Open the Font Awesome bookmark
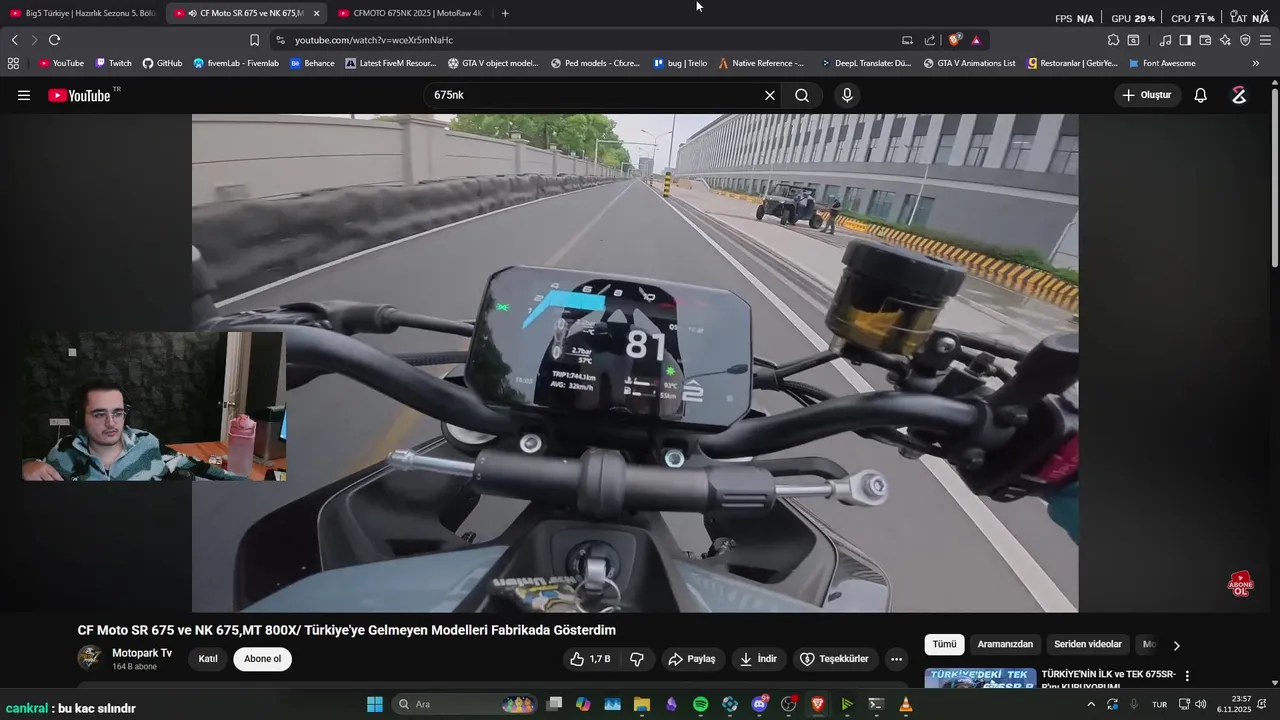The image size is (1280, 720). click(x=1162, y=63)
